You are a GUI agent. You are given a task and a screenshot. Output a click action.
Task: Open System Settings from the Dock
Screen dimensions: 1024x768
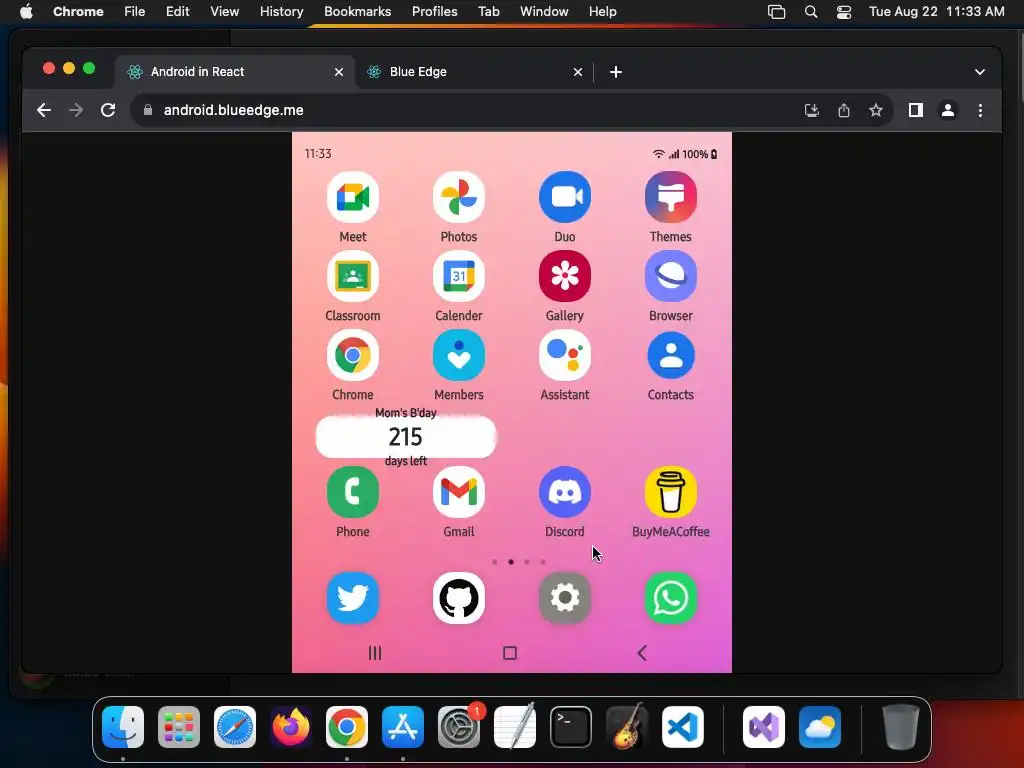(x=458, y=727)
